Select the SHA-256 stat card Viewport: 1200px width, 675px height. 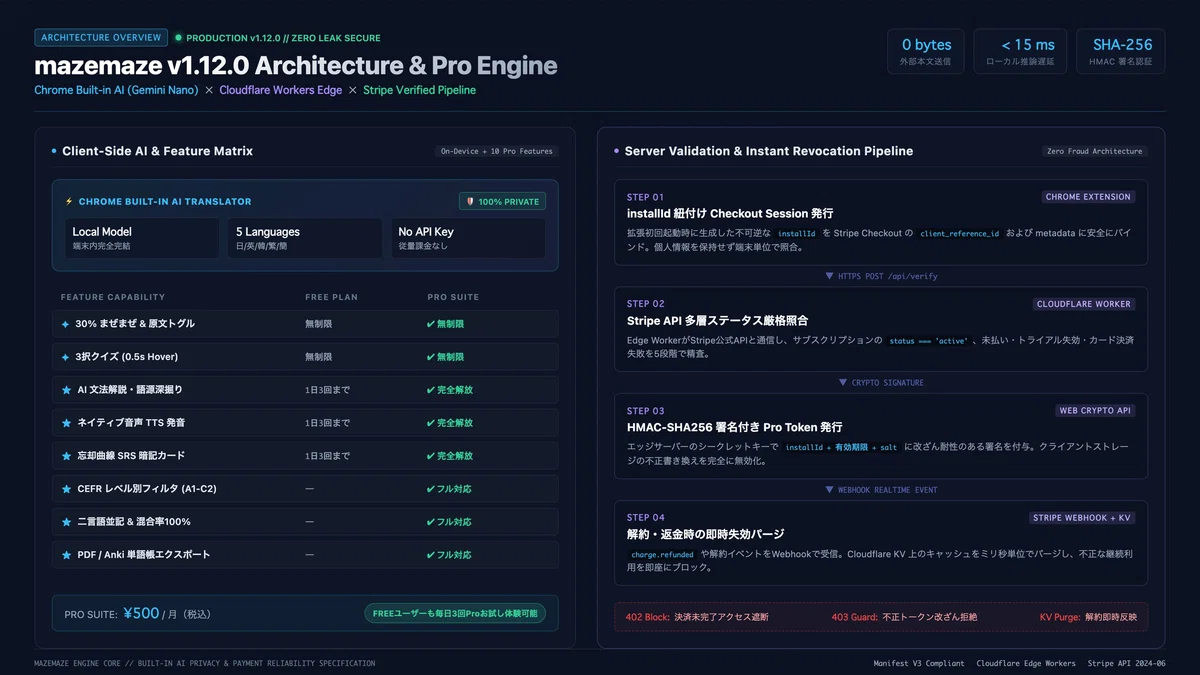[1121, 52]
